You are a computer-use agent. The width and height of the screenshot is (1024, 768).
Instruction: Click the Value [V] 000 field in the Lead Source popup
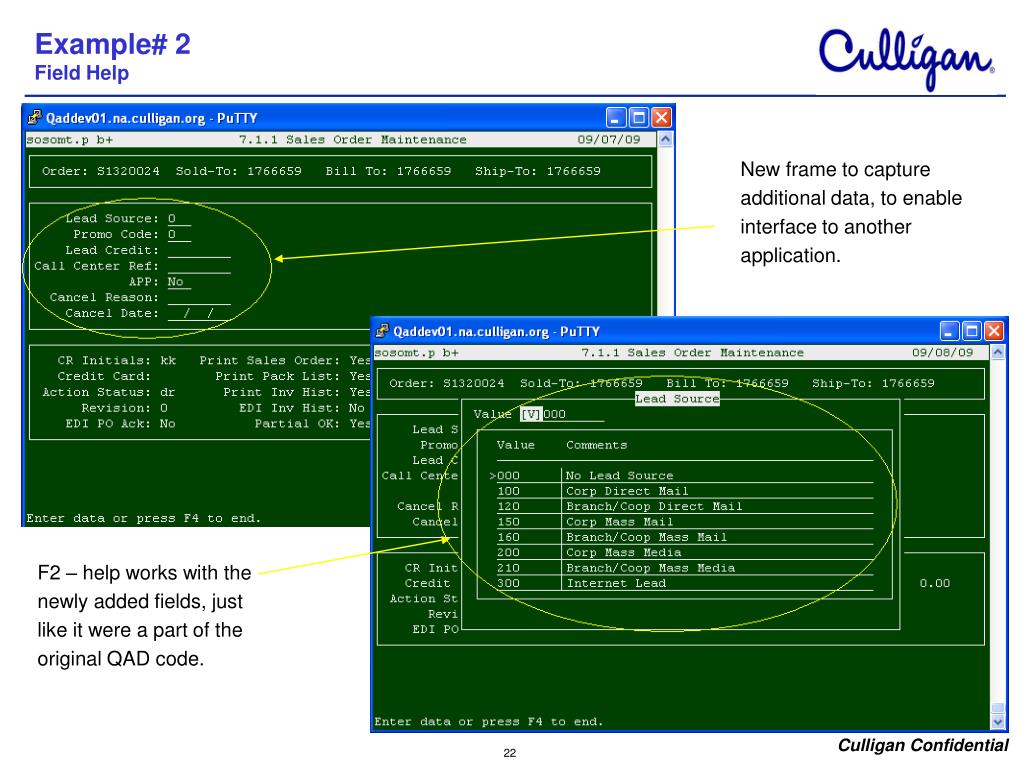pos(562,414)
